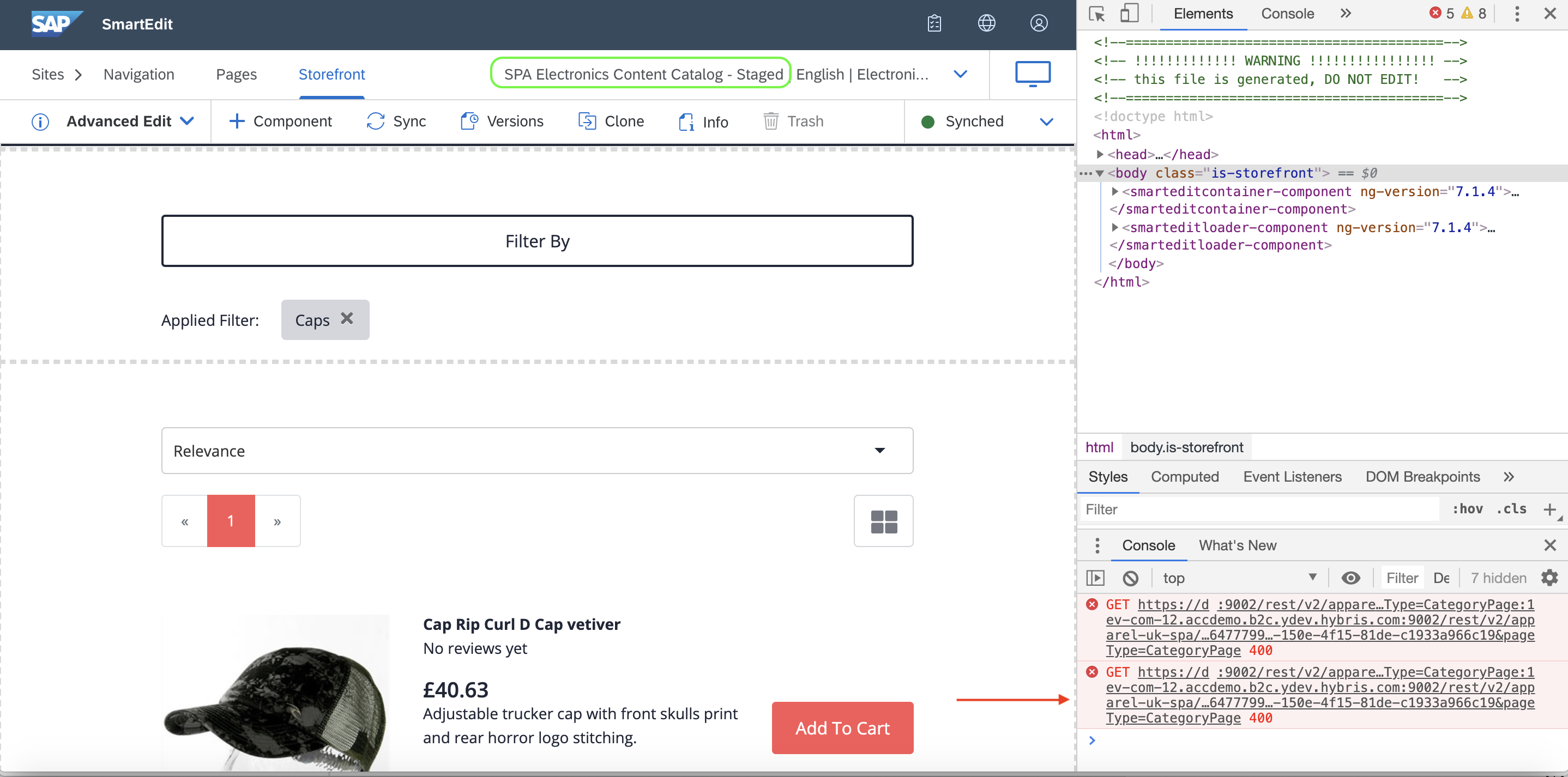The height and width of the screenshot is (777, 1568).
Task: Open the language globe icon
Action: tap(986, 23)
